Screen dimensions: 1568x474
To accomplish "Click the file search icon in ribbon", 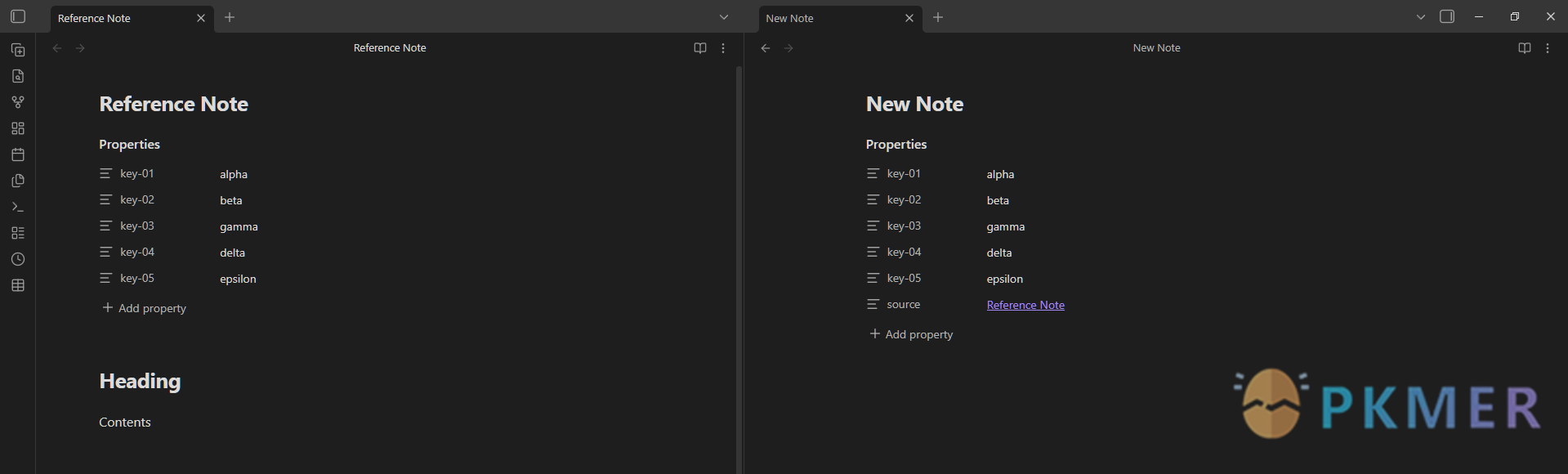I will 18,76.
